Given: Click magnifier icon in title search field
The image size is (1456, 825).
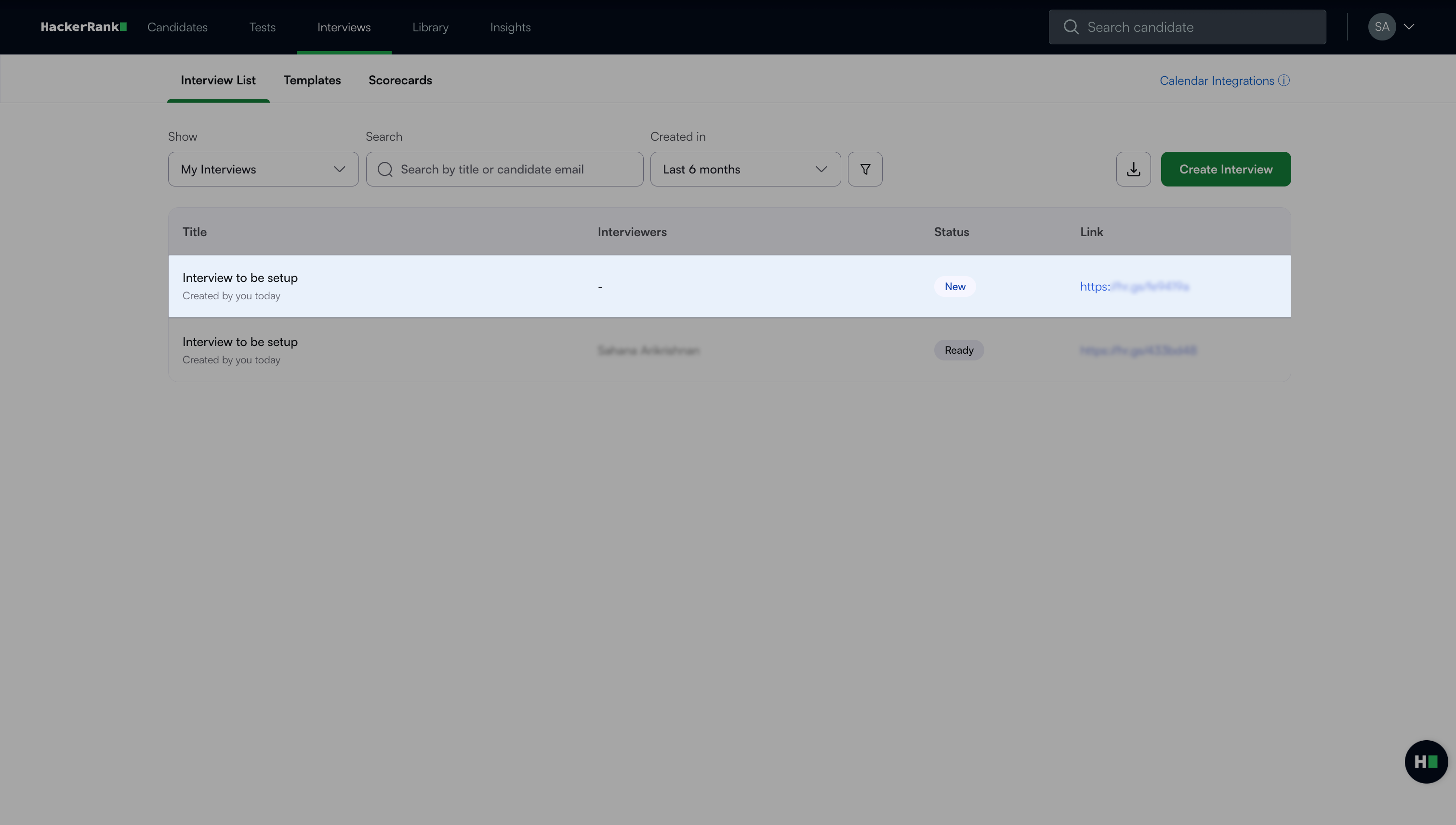Looking at the screenshot, I should pyautogui.click(x=384, y=169).
